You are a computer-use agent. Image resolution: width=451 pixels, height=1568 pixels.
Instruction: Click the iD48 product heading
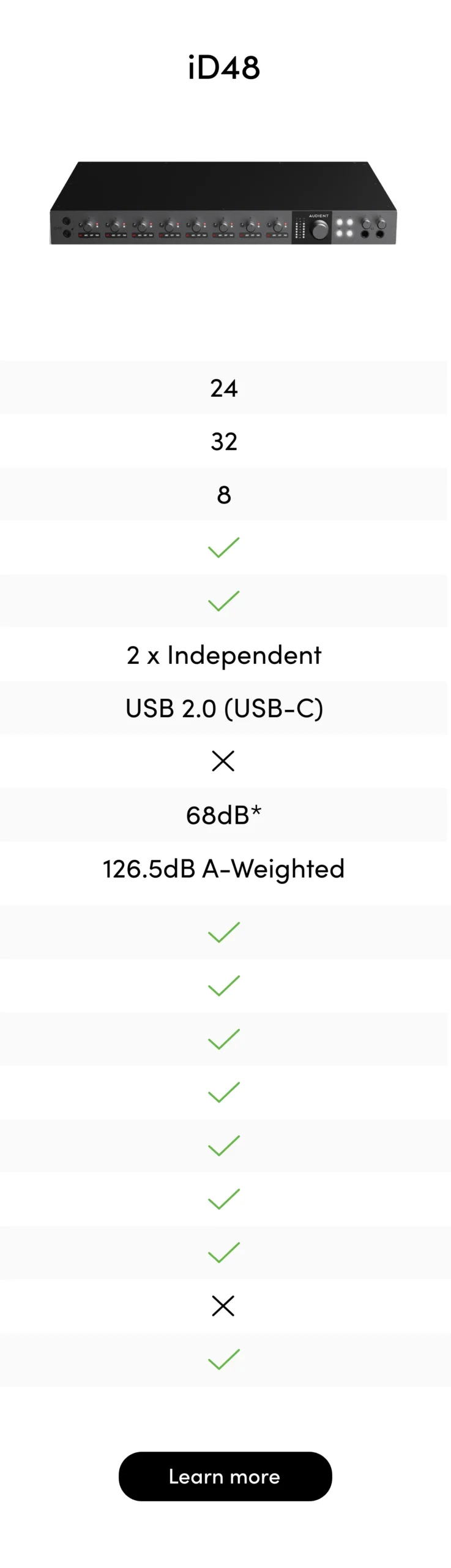tap(224, 67)
